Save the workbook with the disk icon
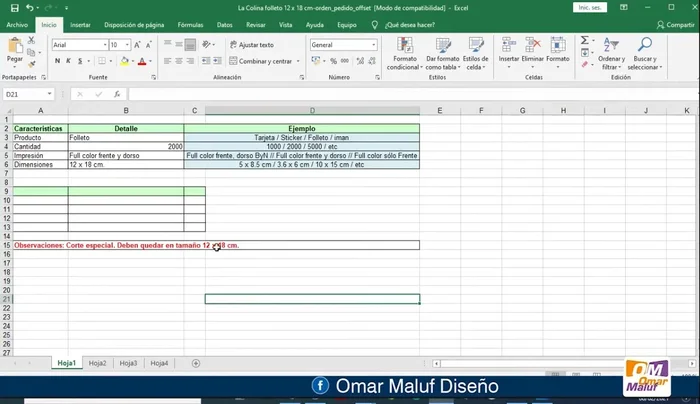Image resolution: width=700 pixels, height=404 pixels. tap(15, 8)
